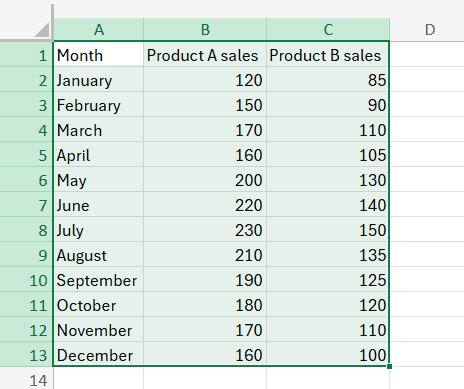Select row 13 header
Image resolution: width=464 pixels, height=389 pixels.
click(26, 354)
